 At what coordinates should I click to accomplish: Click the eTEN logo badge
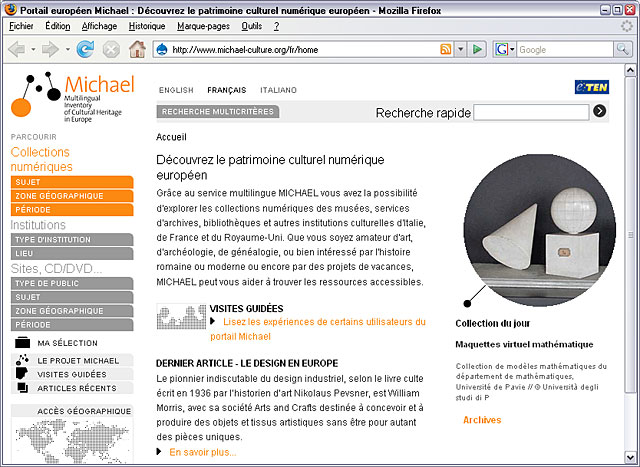[x=592, y=87]
